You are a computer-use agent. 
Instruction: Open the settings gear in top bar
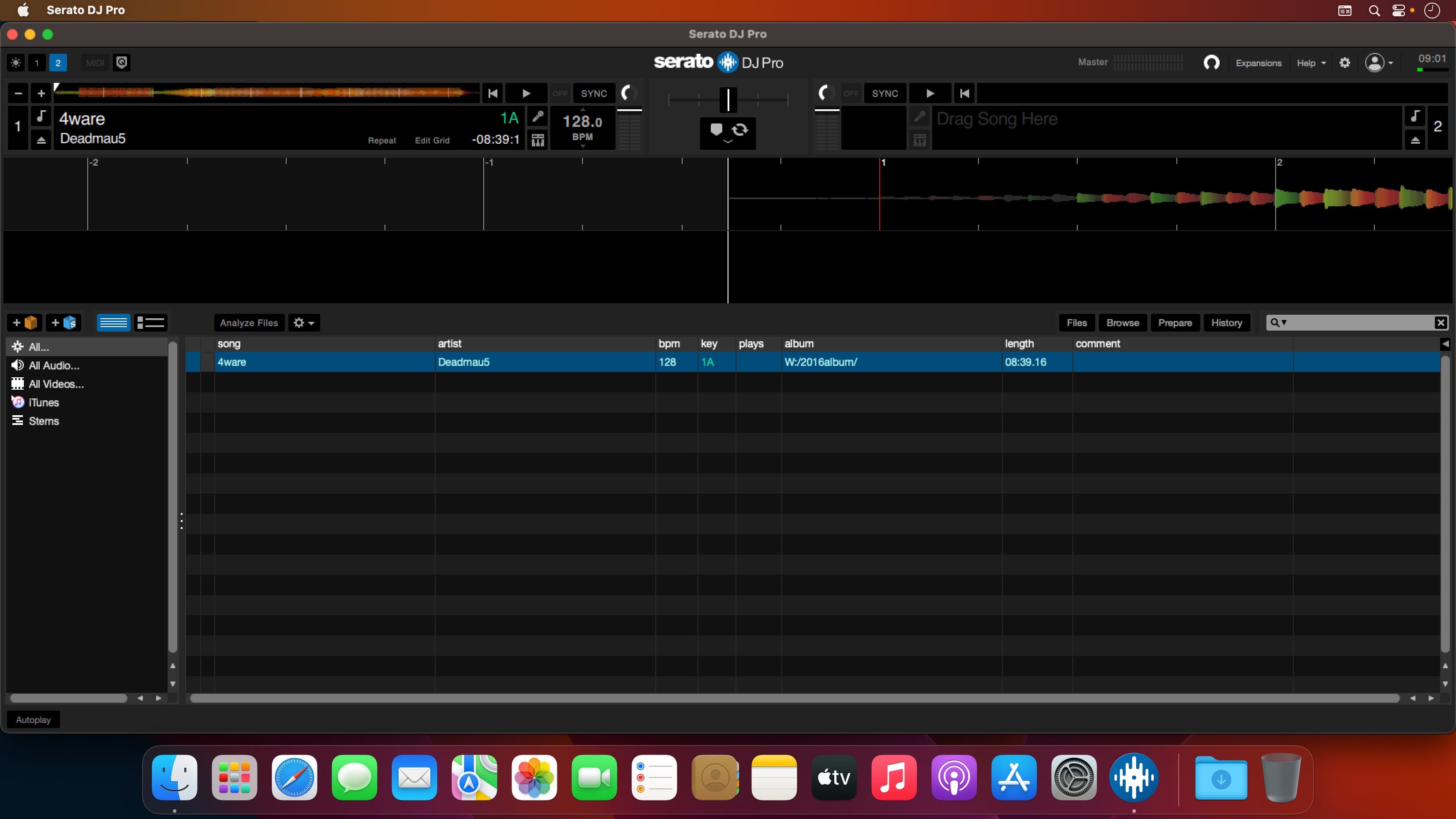pos(1344,63)
